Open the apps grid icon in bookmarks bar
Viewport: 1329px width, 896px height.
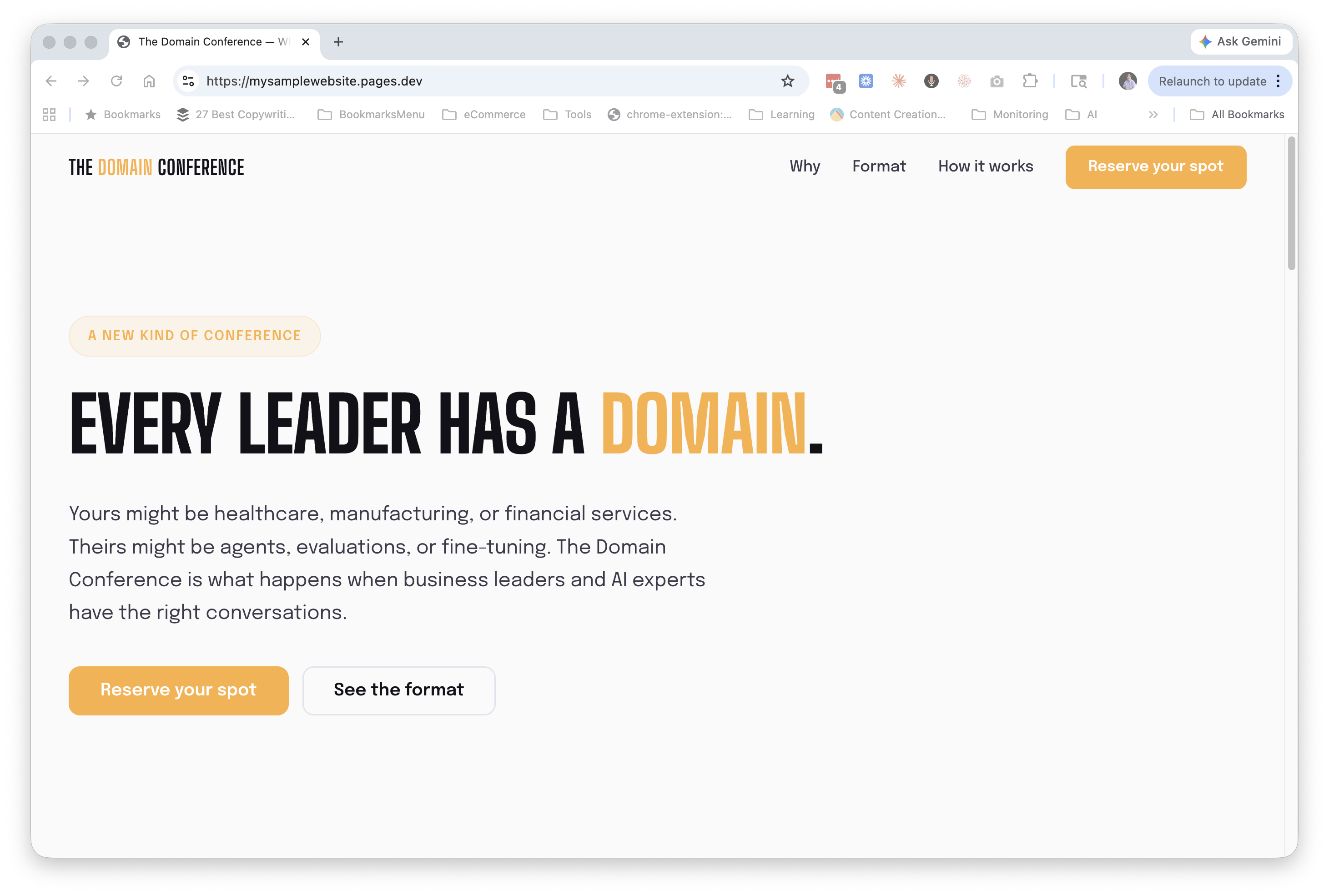point(49,114)
